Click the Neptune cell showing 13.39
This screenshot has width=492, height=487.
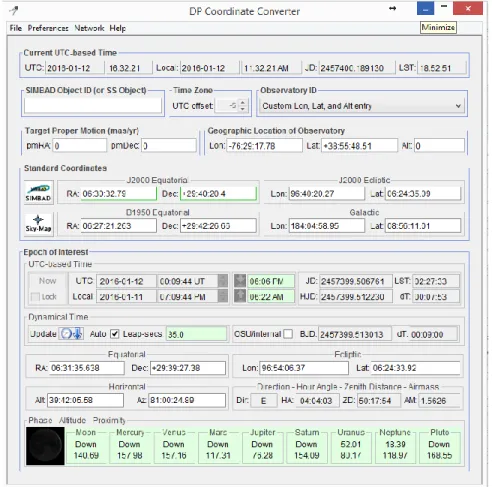[x=395, y=447]
